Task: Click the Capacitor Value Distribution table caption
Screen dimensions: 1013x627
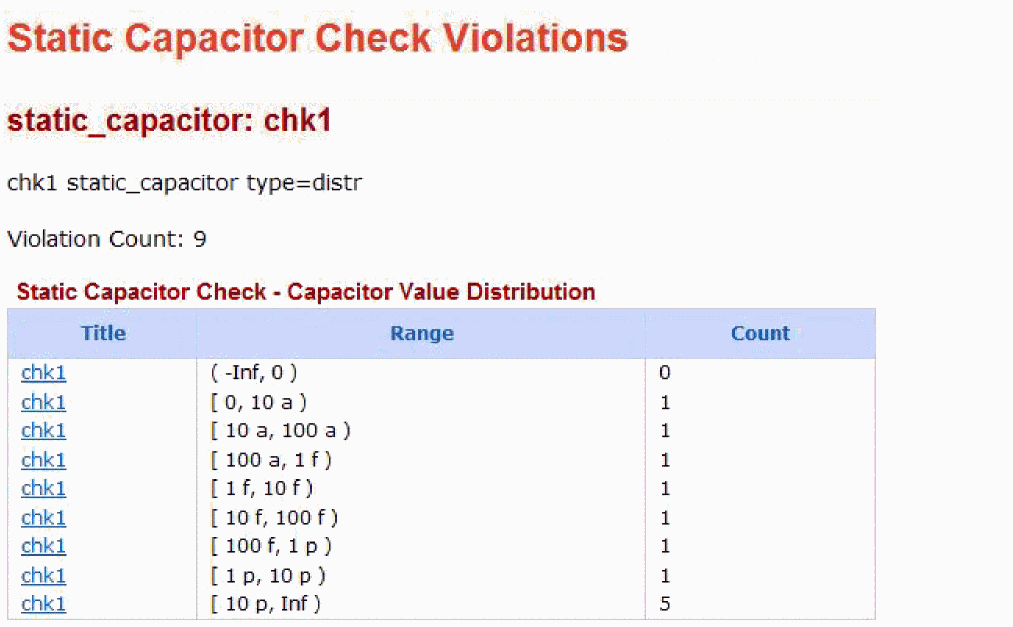Action: click(306, 292)
